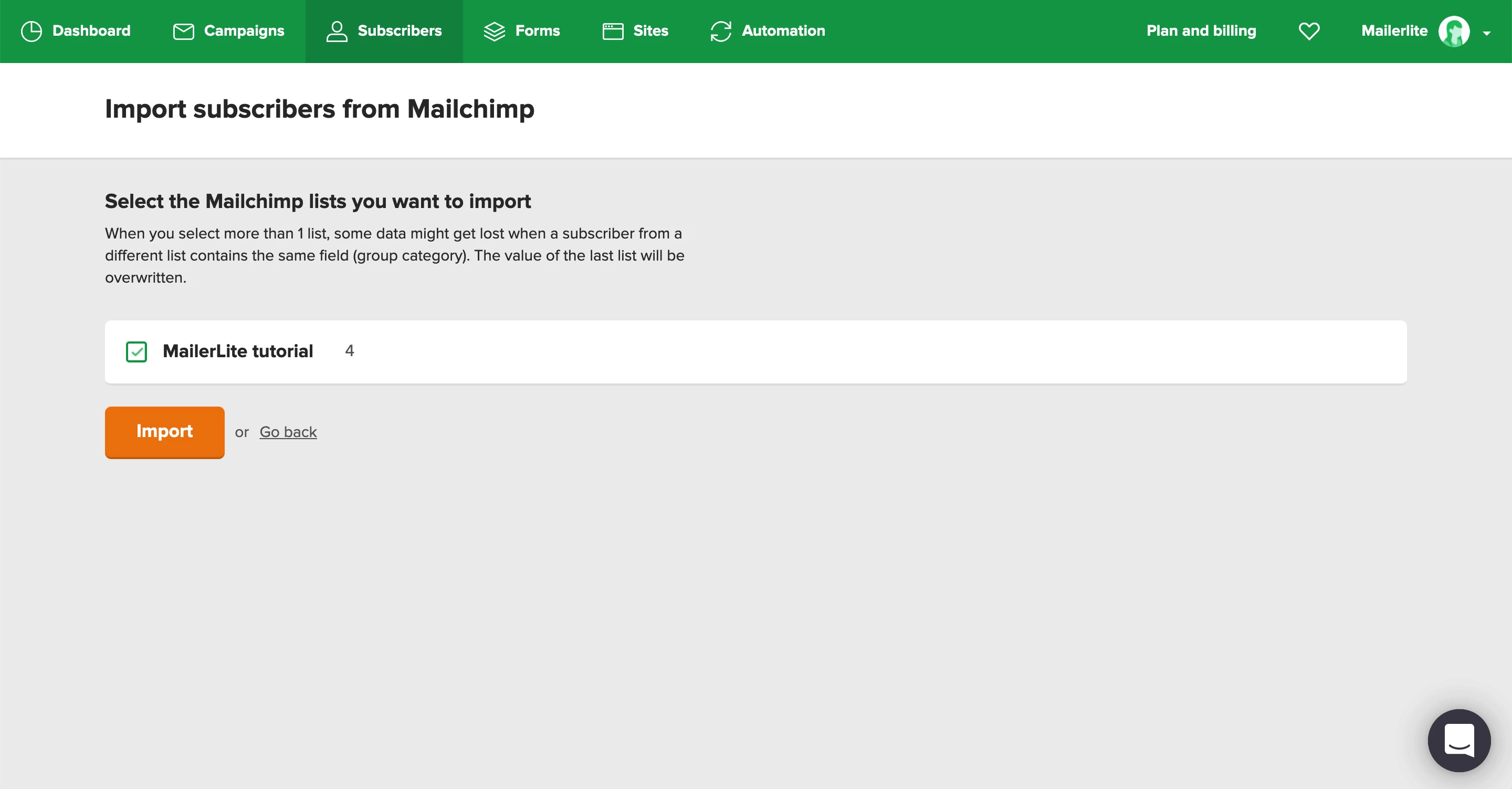
Task: Expand the account dropdown arrow
Action: [1486, 34]
